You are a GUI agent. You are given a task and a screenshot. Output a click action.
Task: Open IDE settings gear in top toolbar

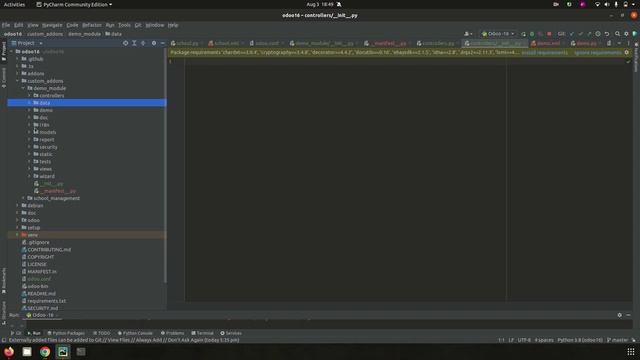click(626, 34)
